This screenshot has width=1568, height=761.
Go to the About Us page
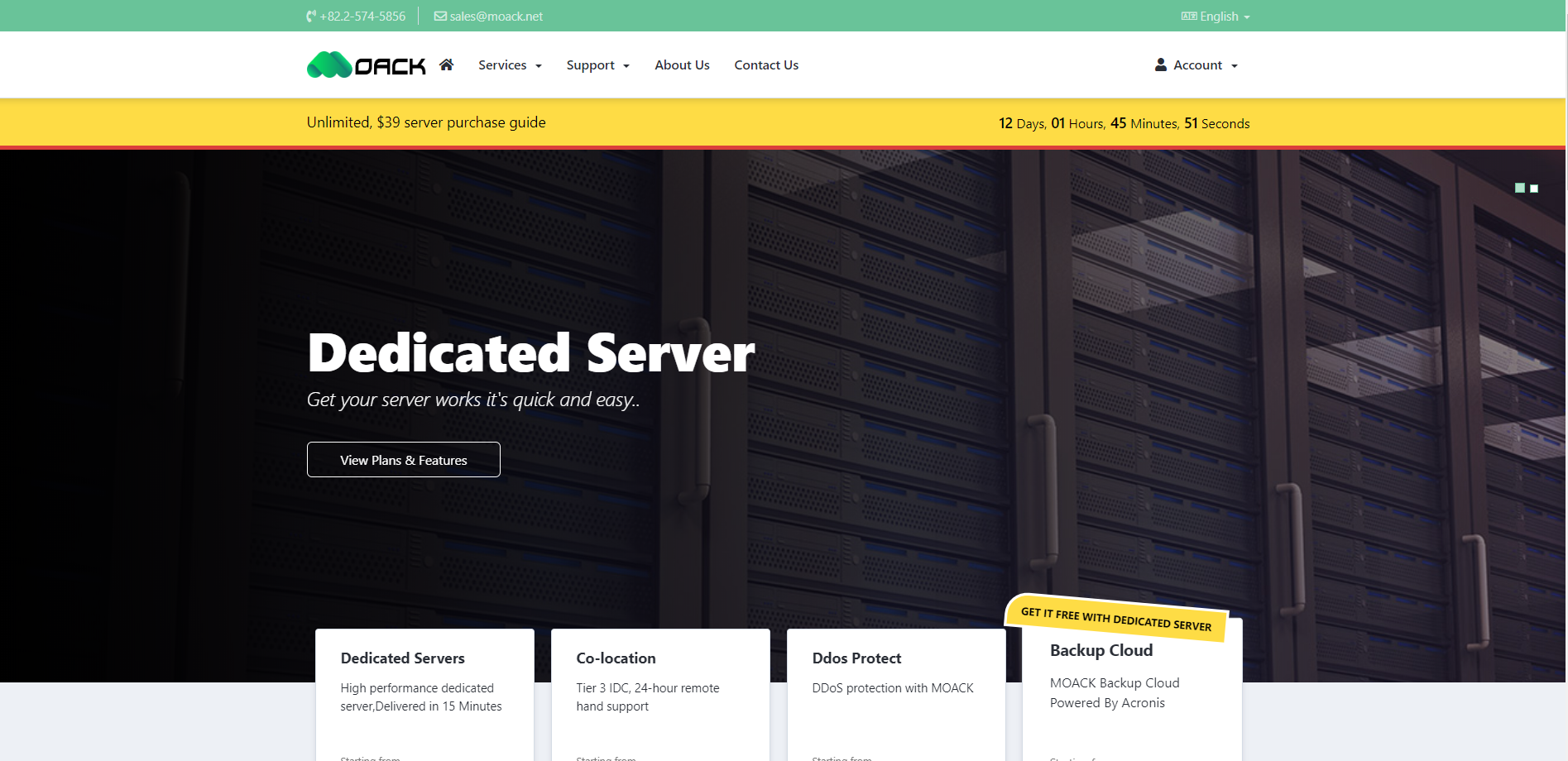[x=682, y=65]
